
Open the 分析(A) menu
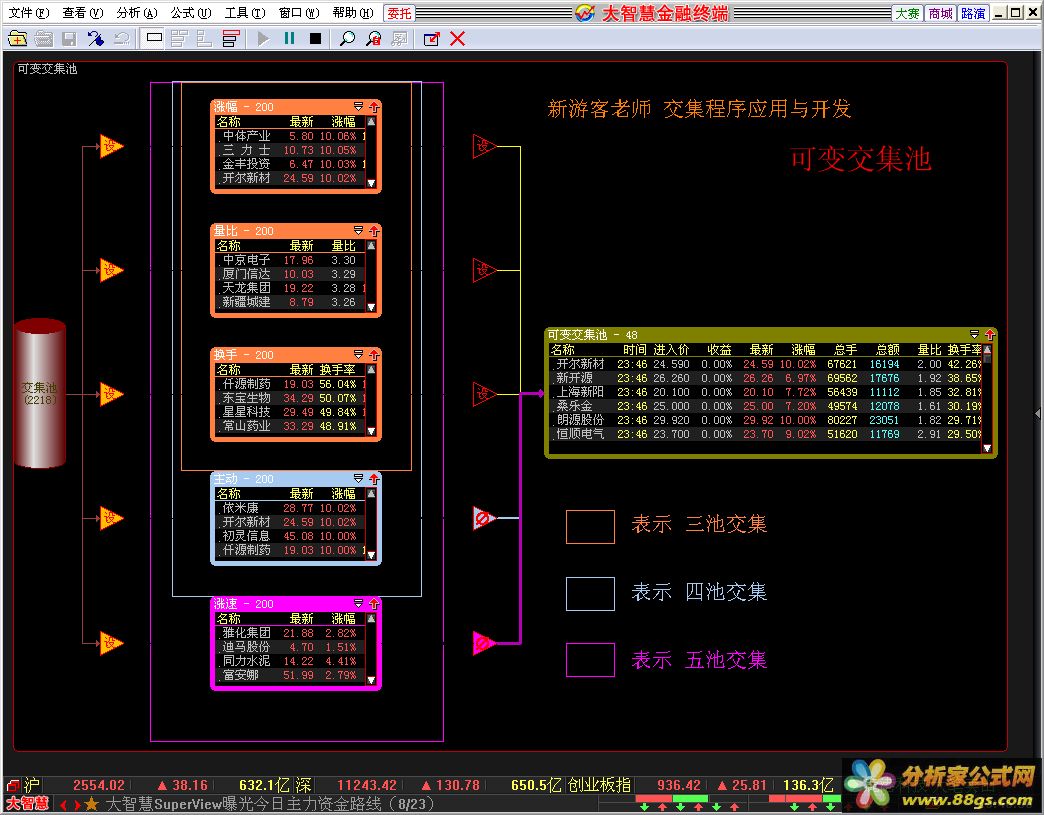coord(136,13)
